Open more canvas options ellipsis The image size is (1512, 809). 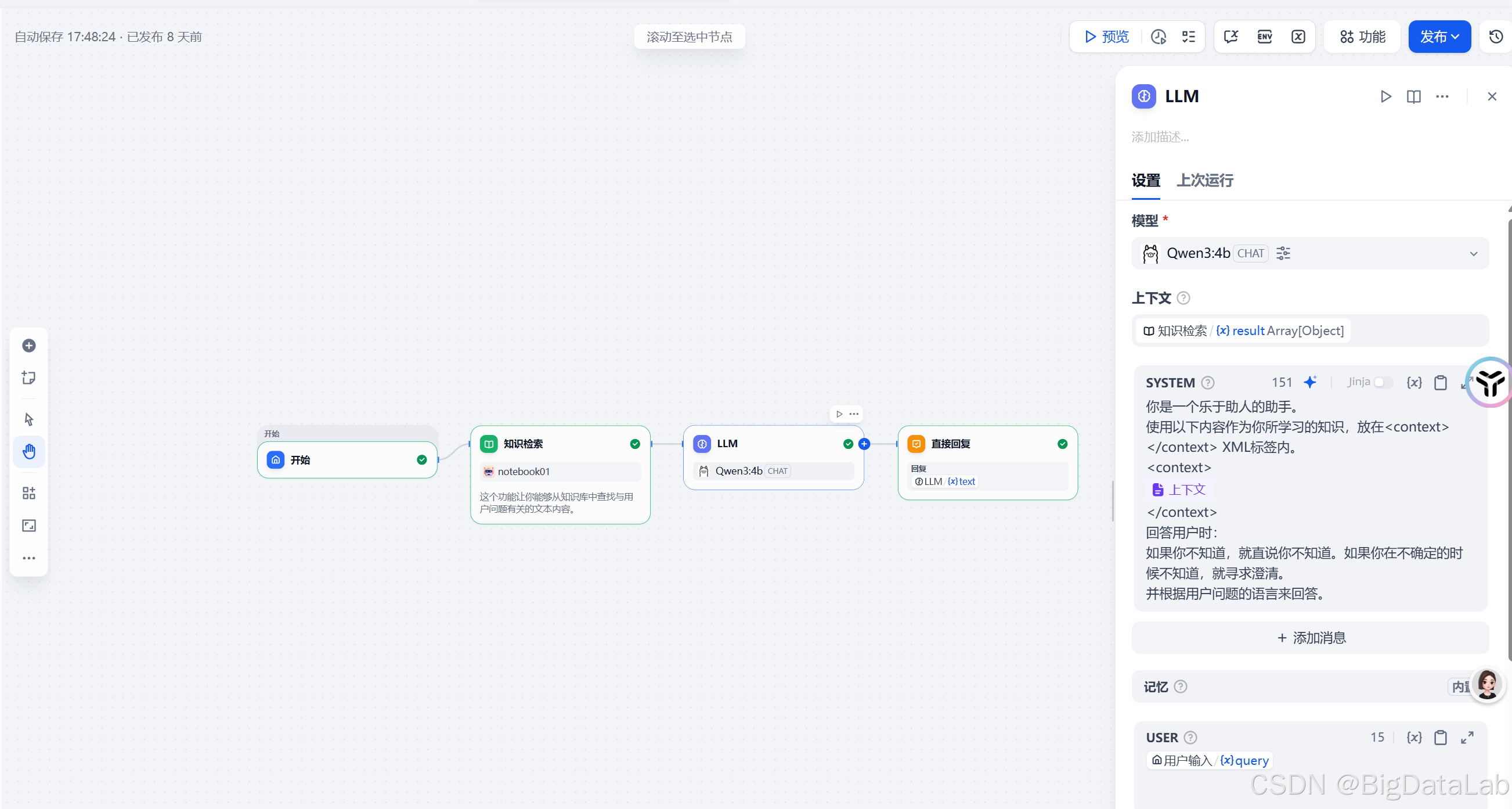click(29, 558)
